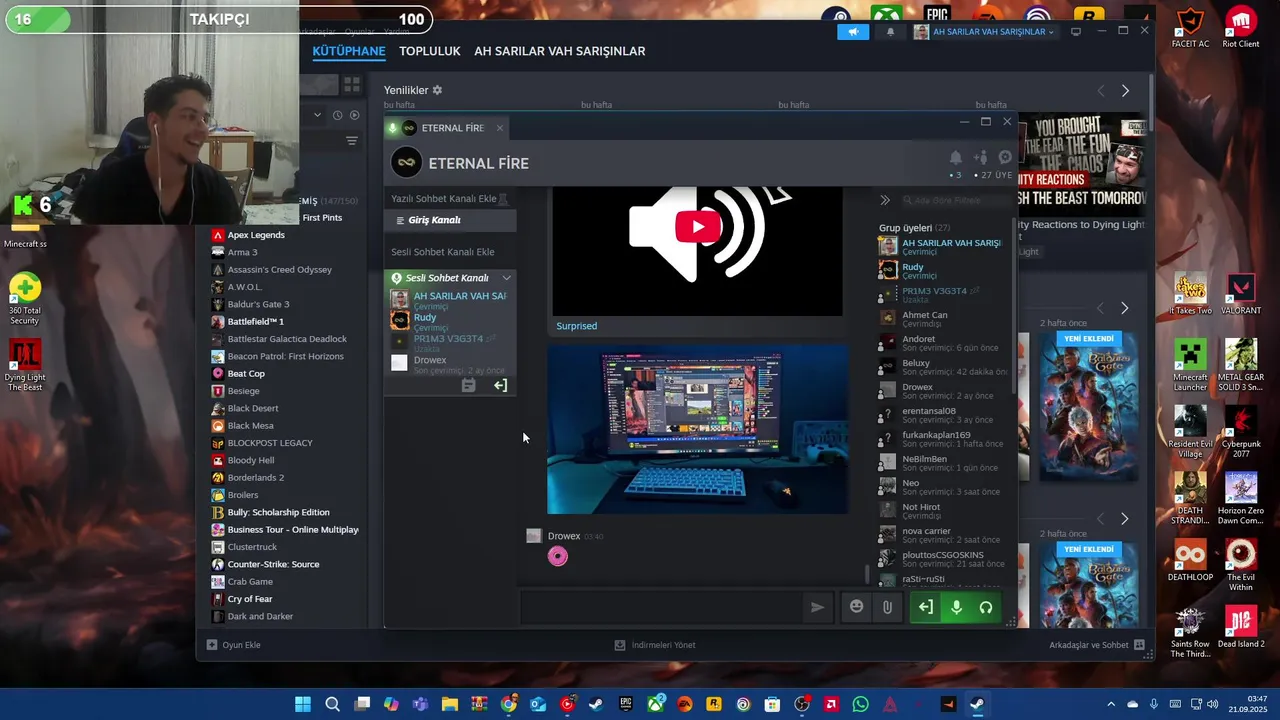This screenshot has height=720, width=1280.
Task: Open AH SARILAR VAH SARIŞINLAR profile tab
Action: [560, 51]
